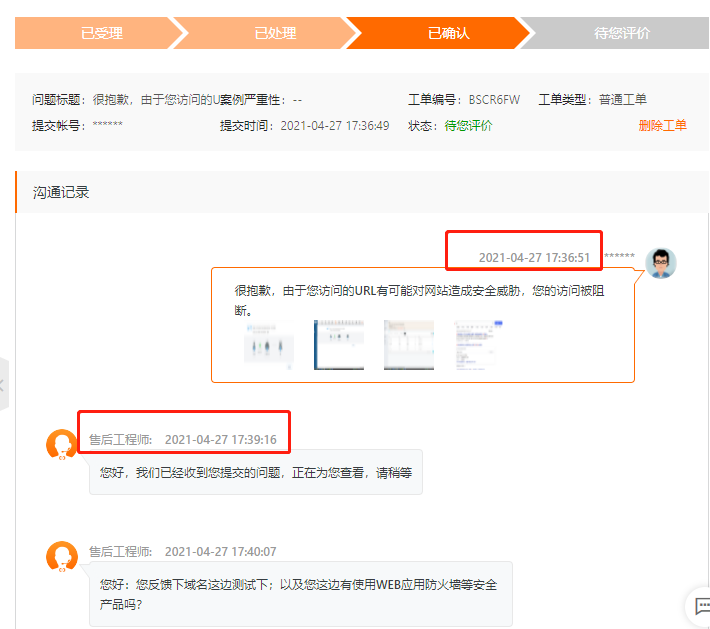The width and height of the screenshot is (710, 629).
Task: Open the fourth attached screenshot thumbnail
Action: pyautogui.click(x=478, y=345)
